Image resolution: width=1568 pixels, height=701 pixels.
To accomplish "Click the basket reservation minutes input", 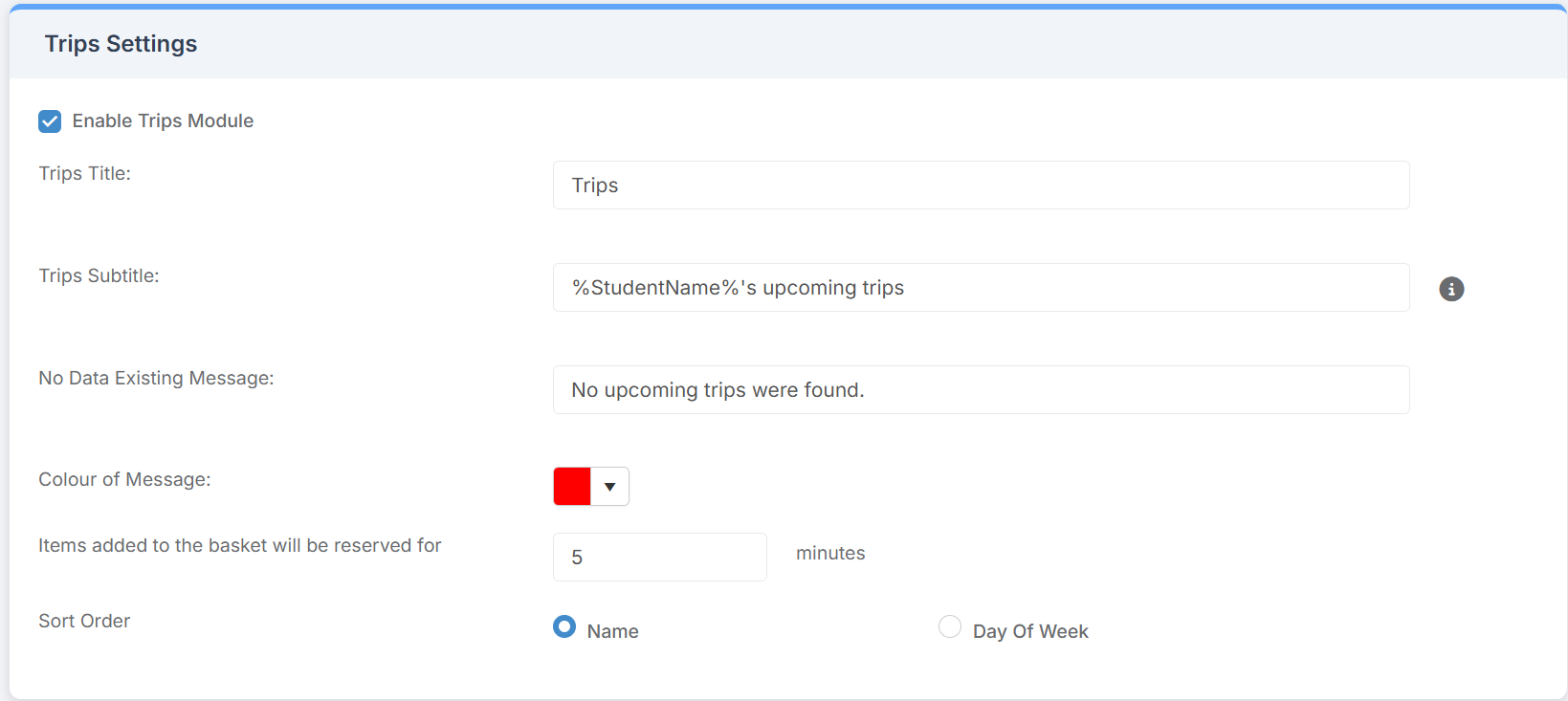I will click(x=659, y=558).
